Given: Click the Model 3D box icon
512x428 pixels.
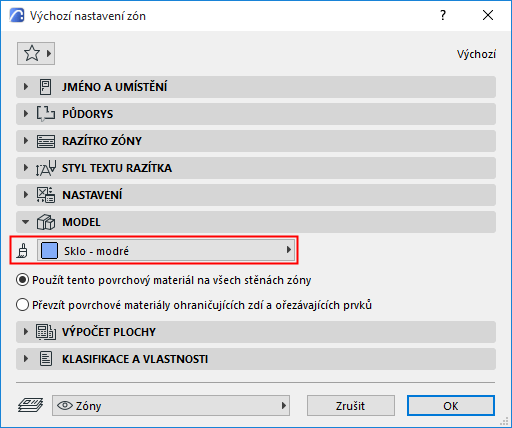Looking at the screenshot, I should click(x=46, y=222).
